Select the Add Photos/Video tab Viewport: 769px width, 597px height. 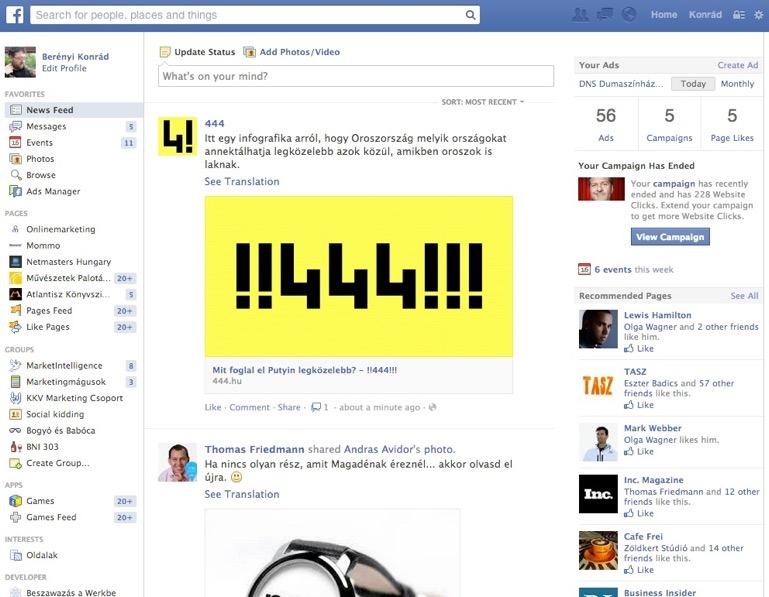[x=292, y=52]
